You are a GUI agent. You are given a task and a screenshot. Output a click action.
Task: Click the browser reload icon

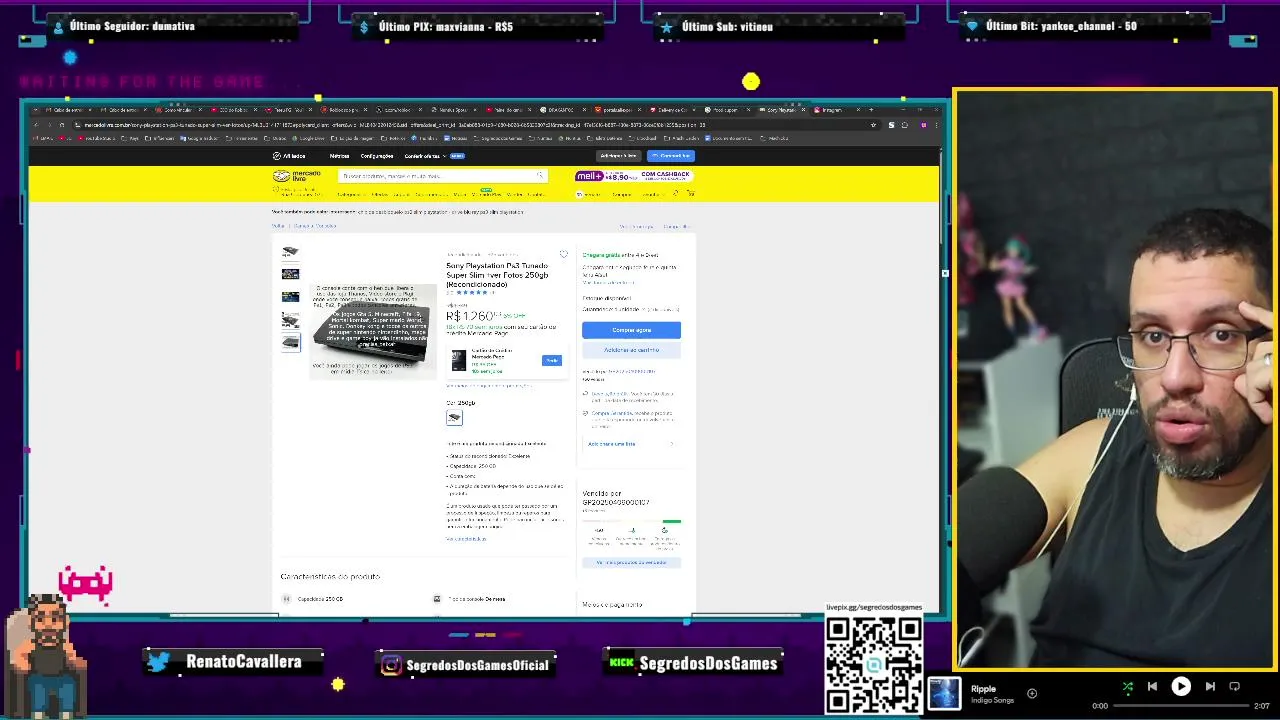tap(61, 125)
